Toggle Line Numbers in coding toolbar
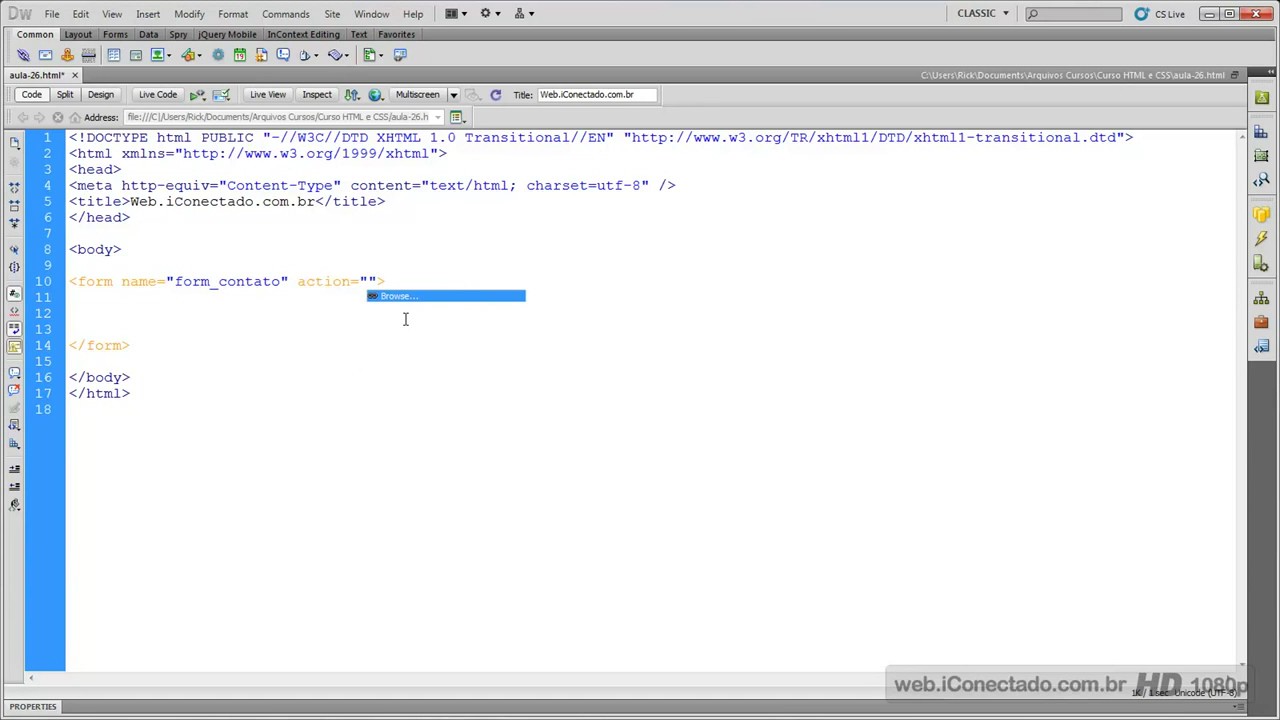This screenshot has width=1280, height=720. [x=14, y=294]
